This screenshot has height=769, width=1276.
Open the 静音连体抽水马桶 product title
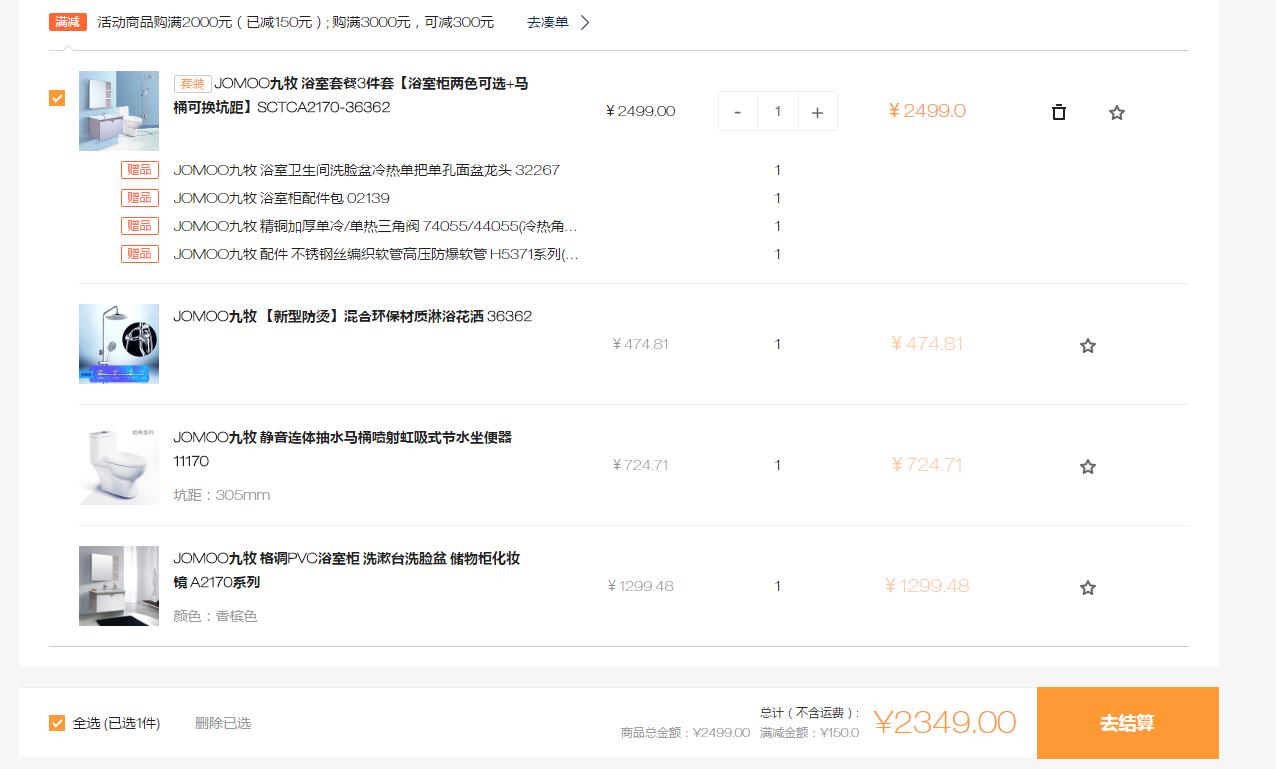pyautogui.click(x=343, y=449)
